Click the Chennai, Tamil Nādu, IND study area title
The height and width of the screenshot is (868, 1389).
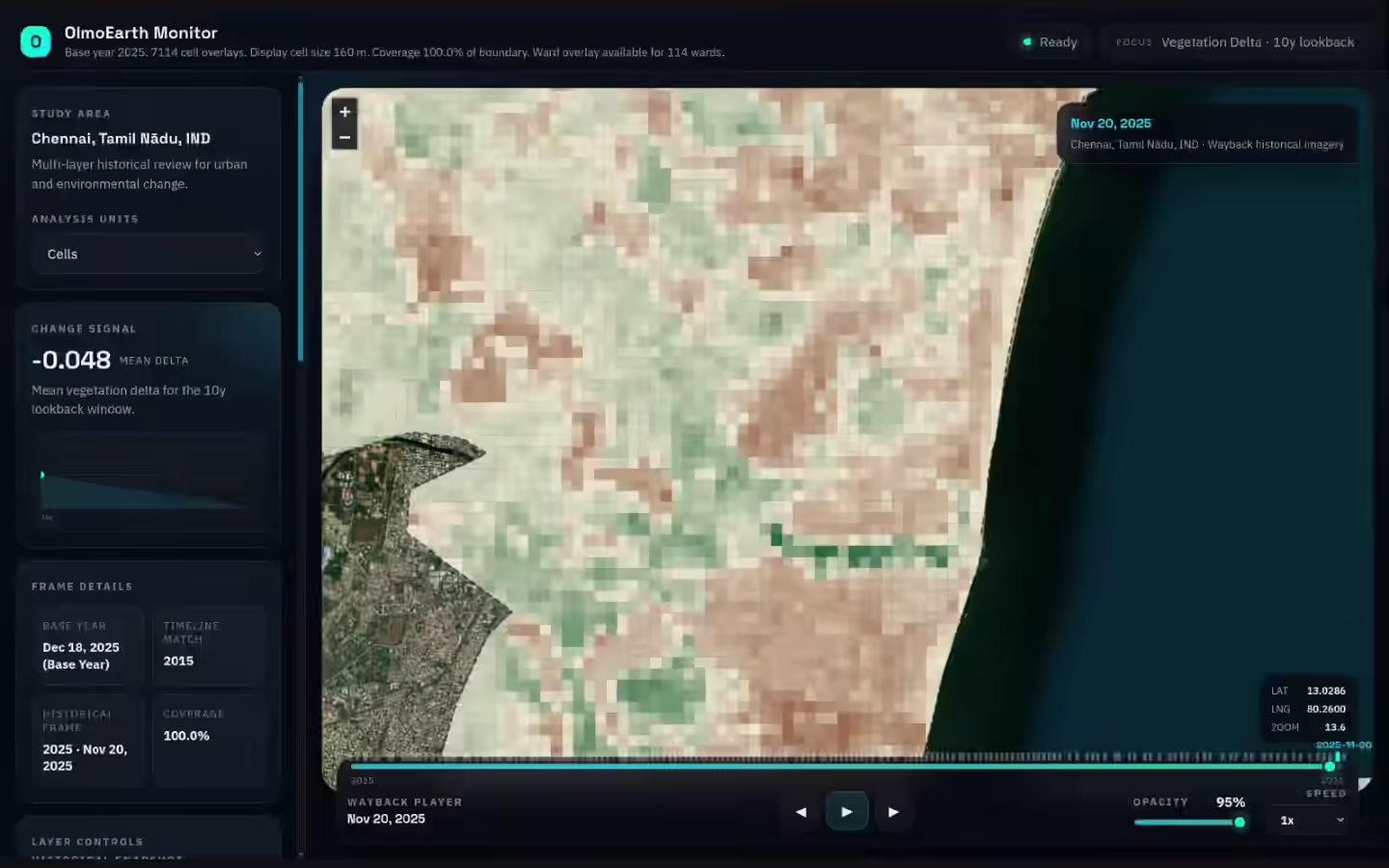(121, 139)
